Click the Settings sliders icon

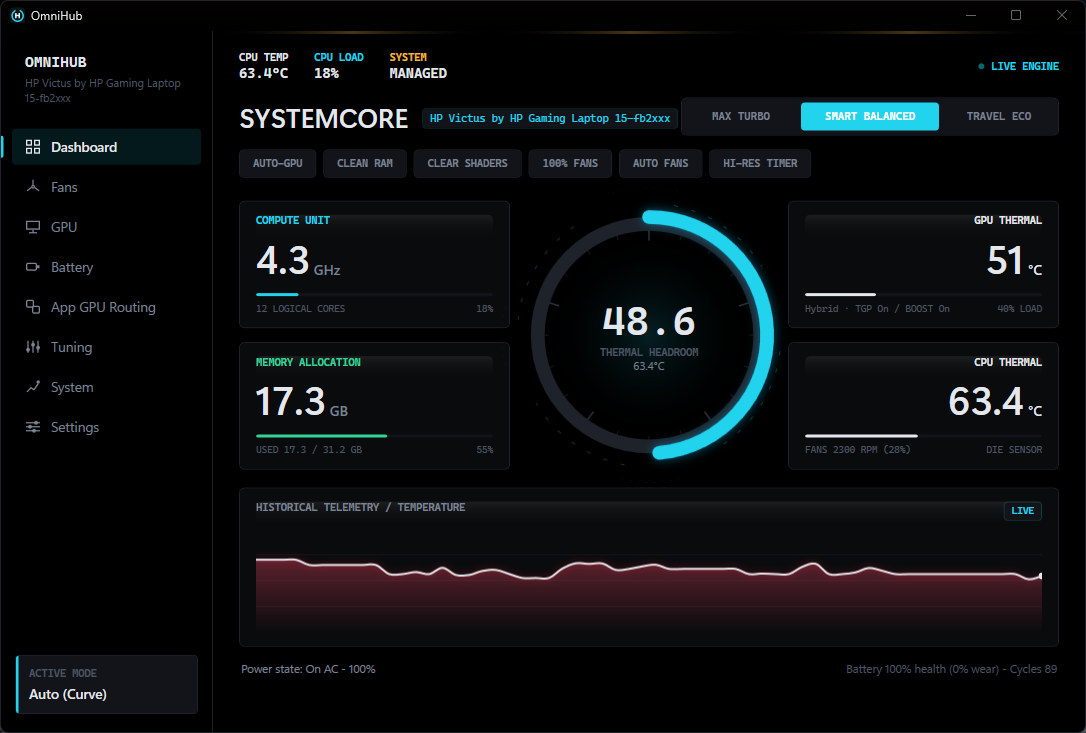tap(33, 427)
